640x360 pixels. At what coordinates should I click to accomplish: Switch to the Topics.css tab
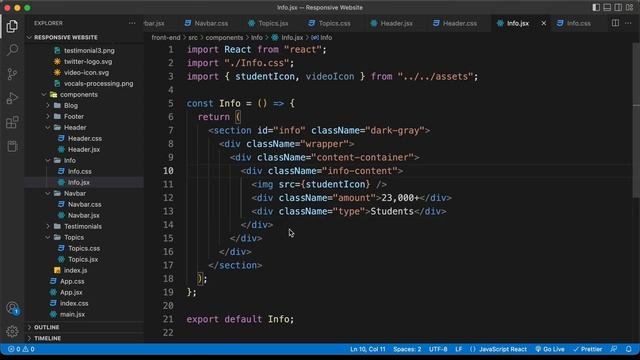point(329,23)
